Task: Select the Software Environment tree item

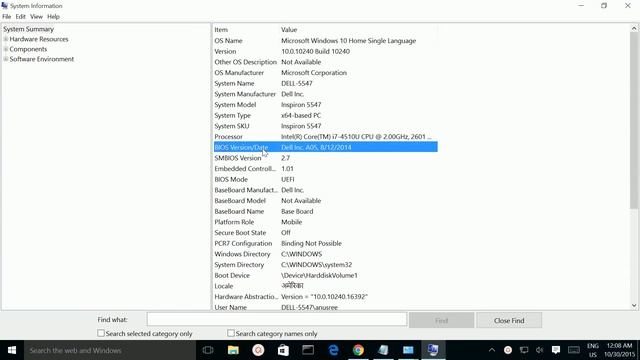Action: pyautogui.click(x=42, y=59)
